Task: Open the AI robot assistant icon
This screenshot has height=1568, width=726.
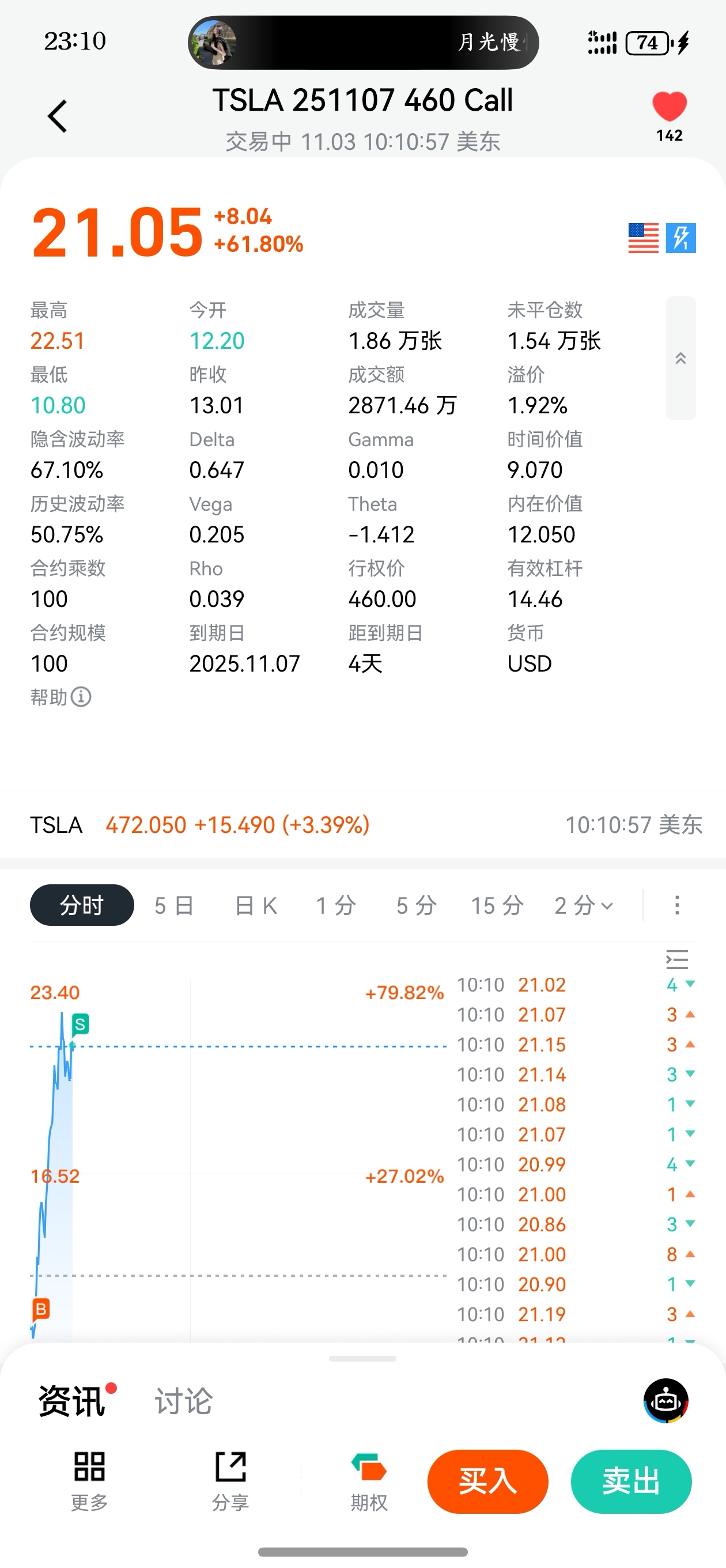Action: (665, 1401)
